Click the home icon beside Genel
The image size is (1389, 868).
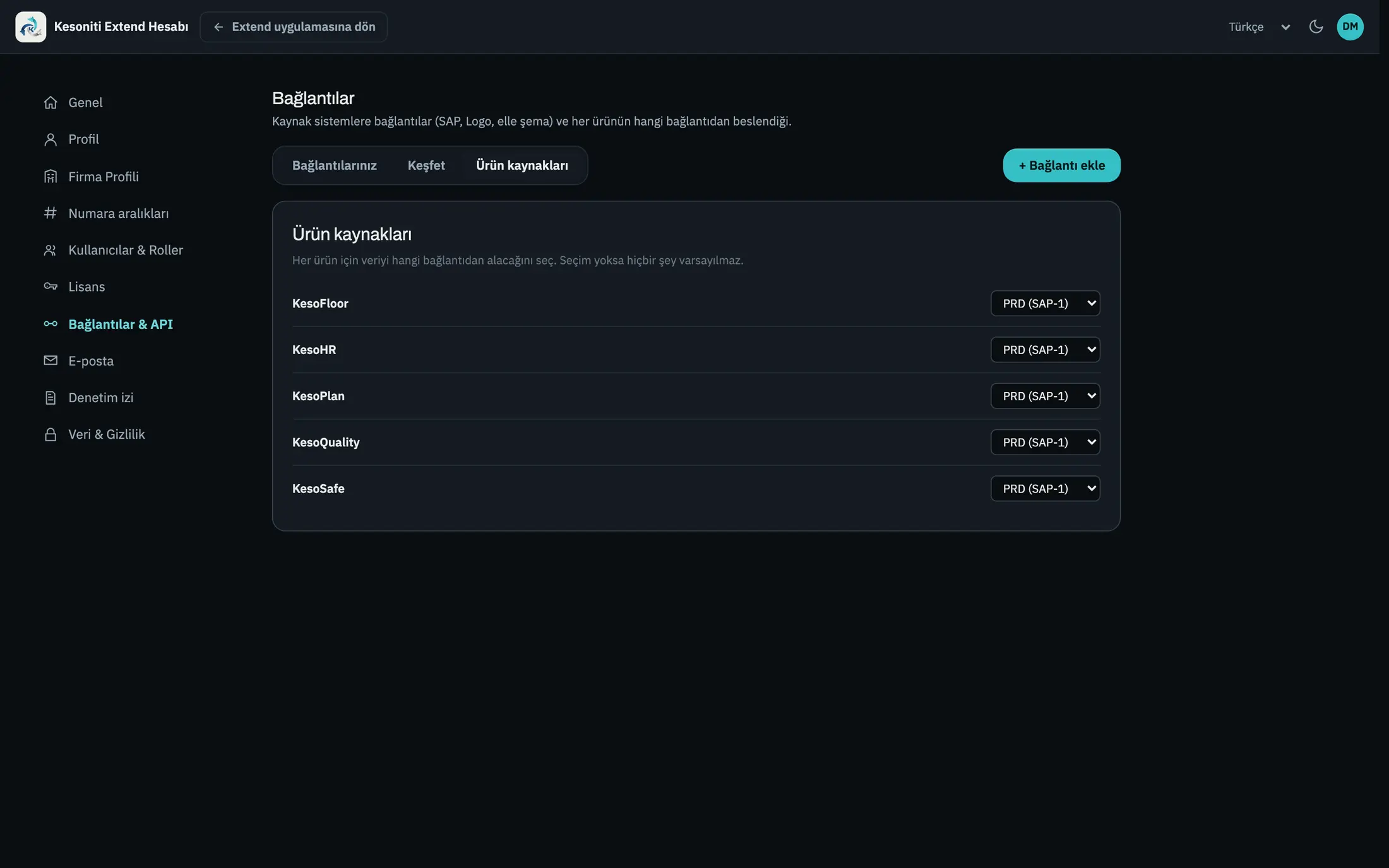click(x=51, y=102)
